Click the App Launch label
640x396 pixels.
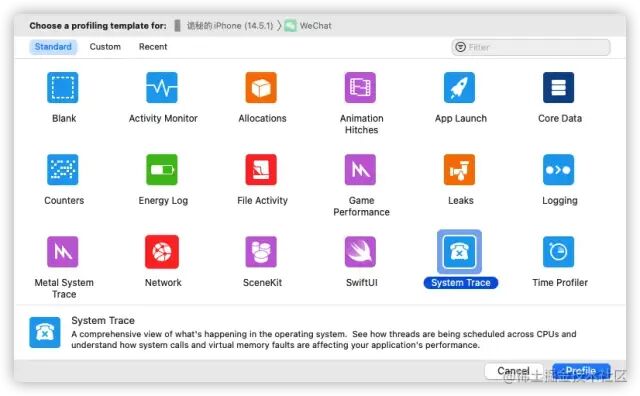coord(461,118)
